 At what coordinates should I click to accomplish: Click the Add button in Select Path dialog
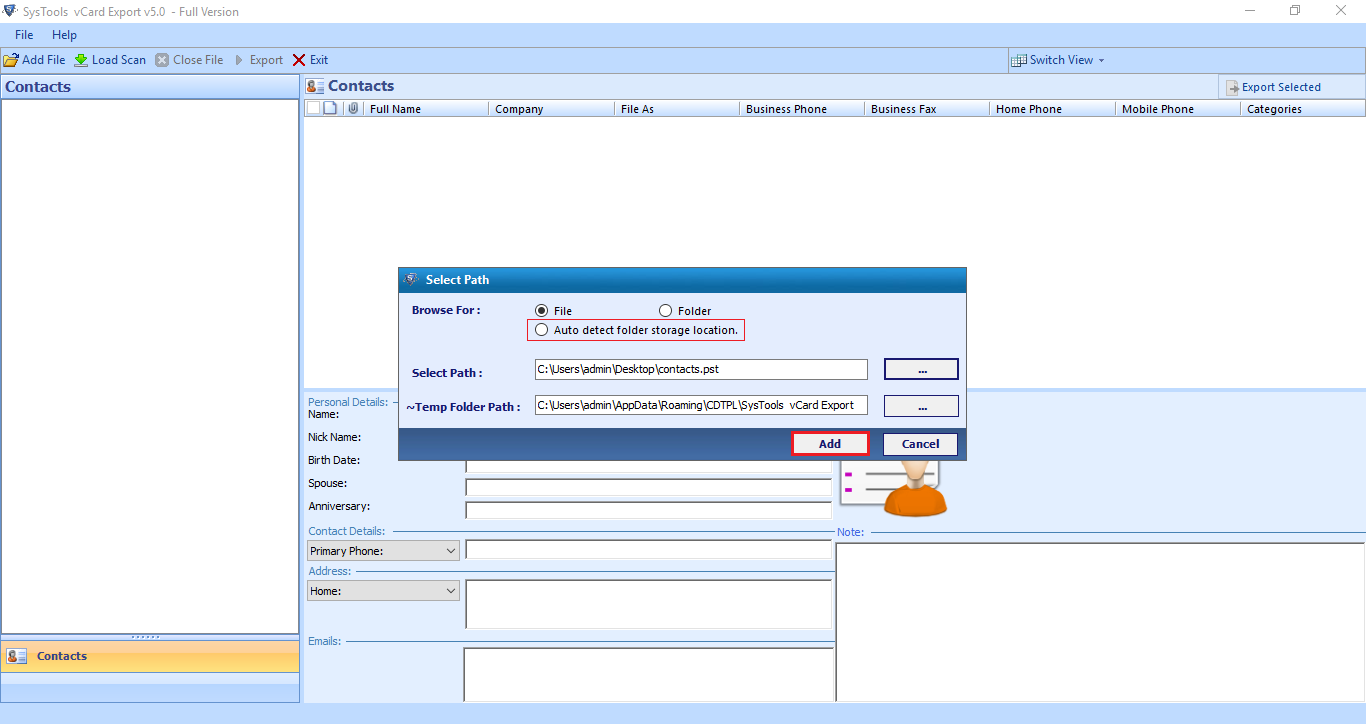point(830,443)
